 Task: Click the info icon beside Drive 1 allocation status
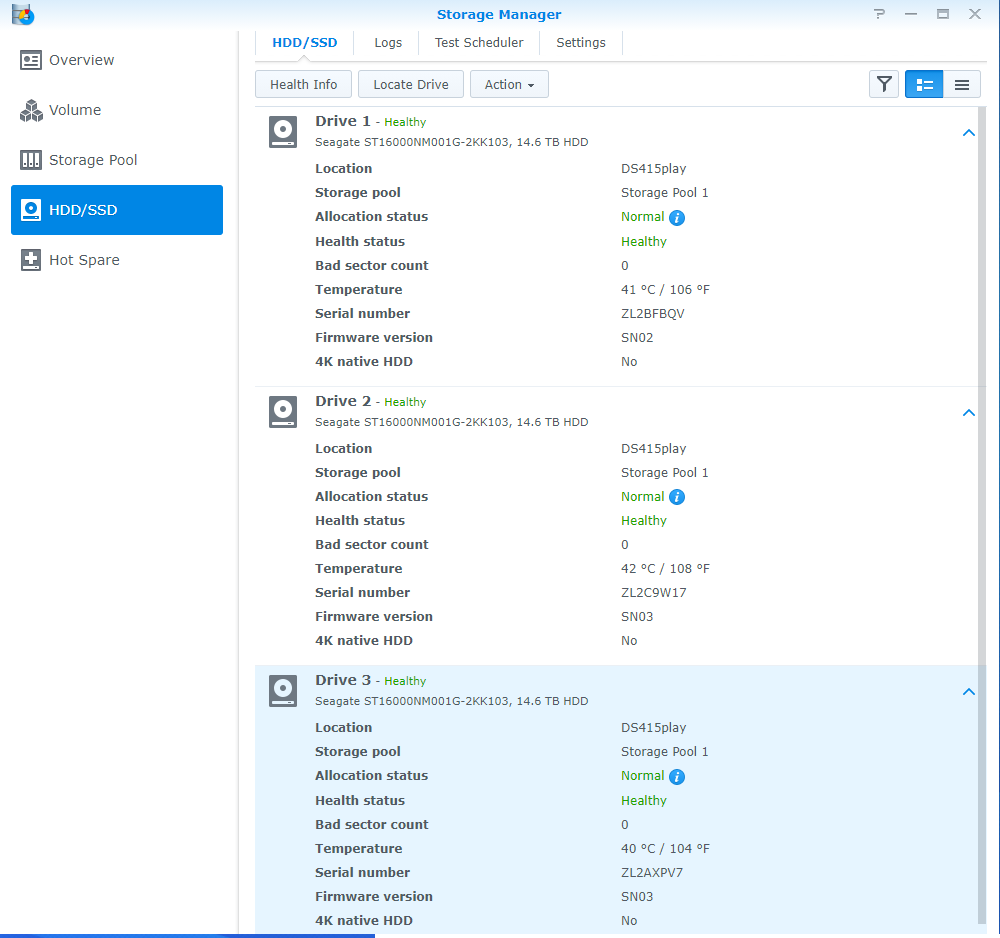pos(678,217)
